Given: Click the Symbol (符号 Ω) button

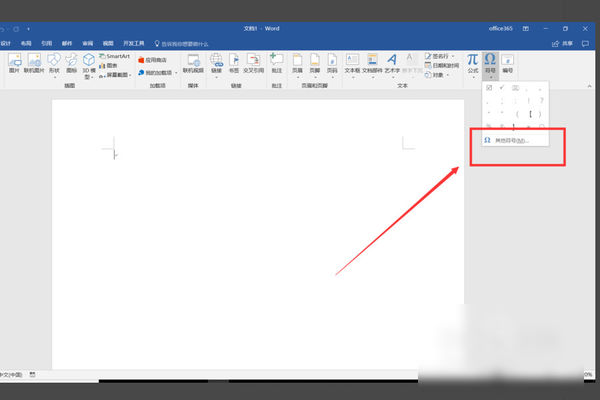Looking at the screenshot, I should pos(490,64).
